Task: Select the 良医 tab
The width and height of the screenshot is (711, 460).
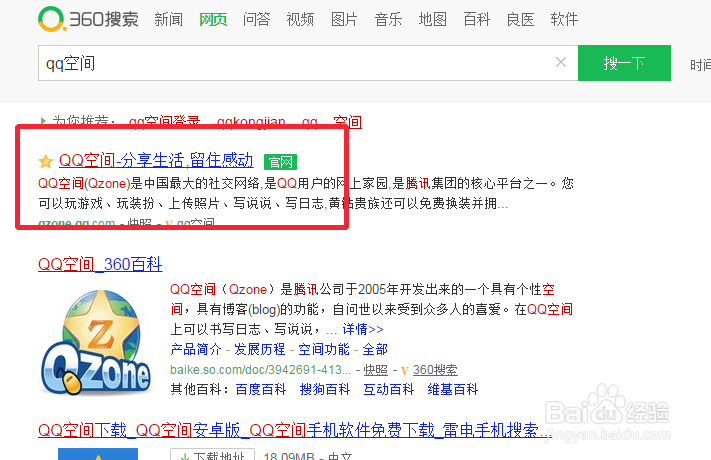Action: click(x=521, y=20)
